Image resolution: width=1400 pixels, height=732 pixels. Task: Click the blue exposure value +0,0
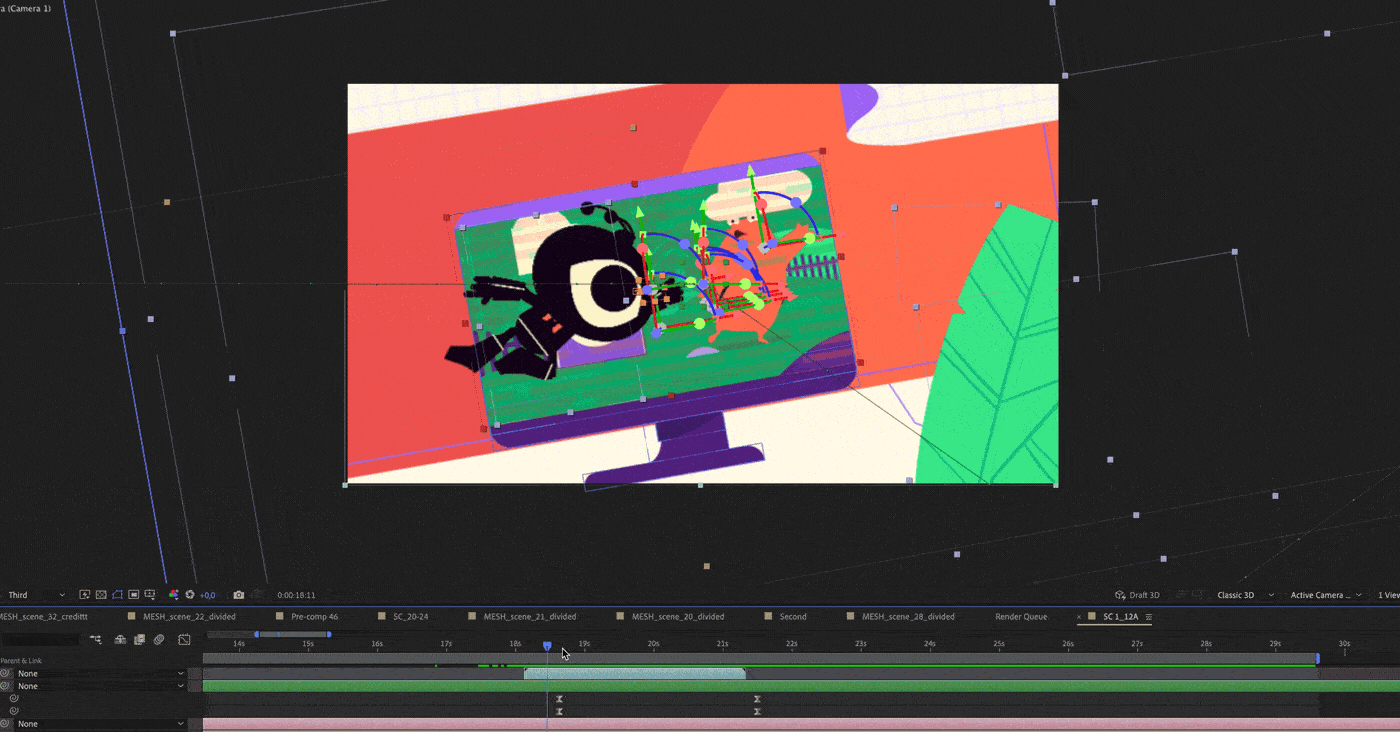pyautogui.click(x=207, y=595)
